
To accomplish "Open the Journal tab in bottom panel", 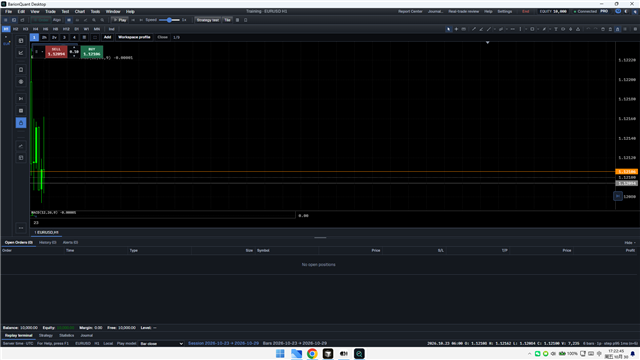I will (87, 336).
